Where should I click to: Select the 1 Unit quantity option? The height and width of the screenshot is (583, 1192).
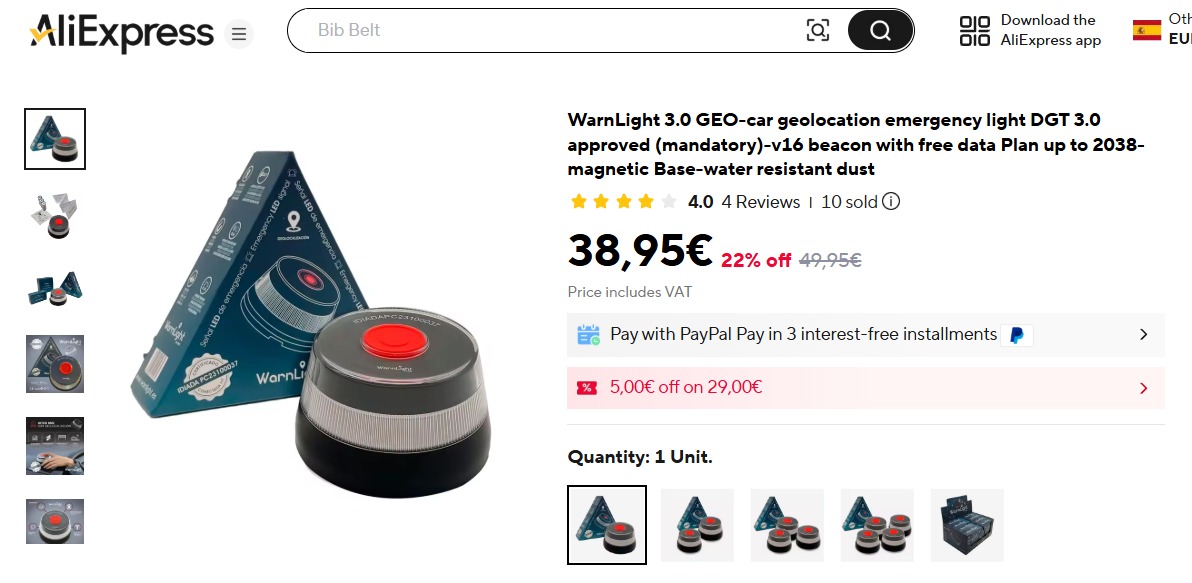pos(607,524)
